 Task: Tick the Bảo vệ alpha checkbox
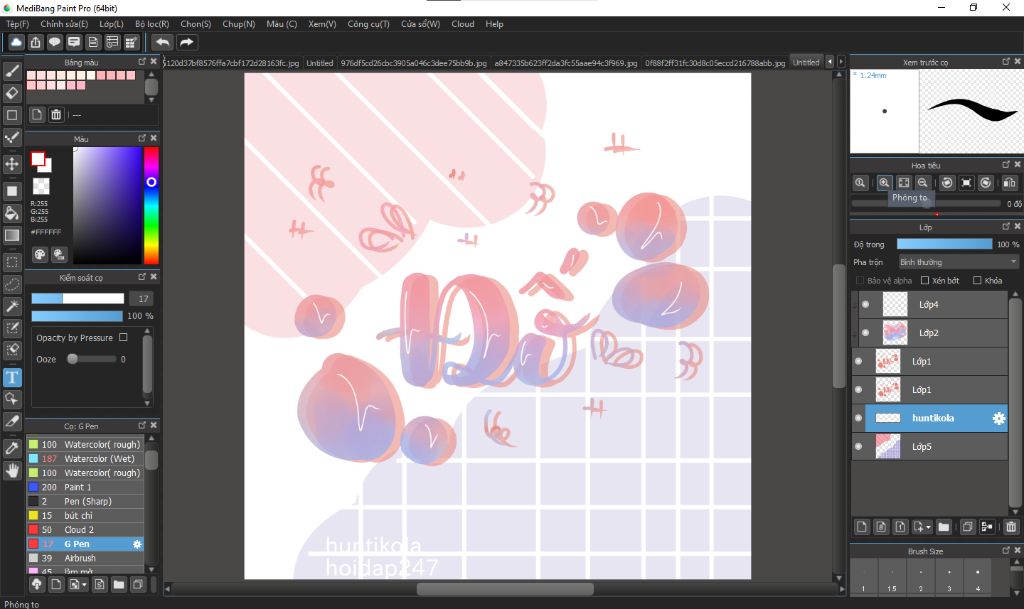pos(859,281)
